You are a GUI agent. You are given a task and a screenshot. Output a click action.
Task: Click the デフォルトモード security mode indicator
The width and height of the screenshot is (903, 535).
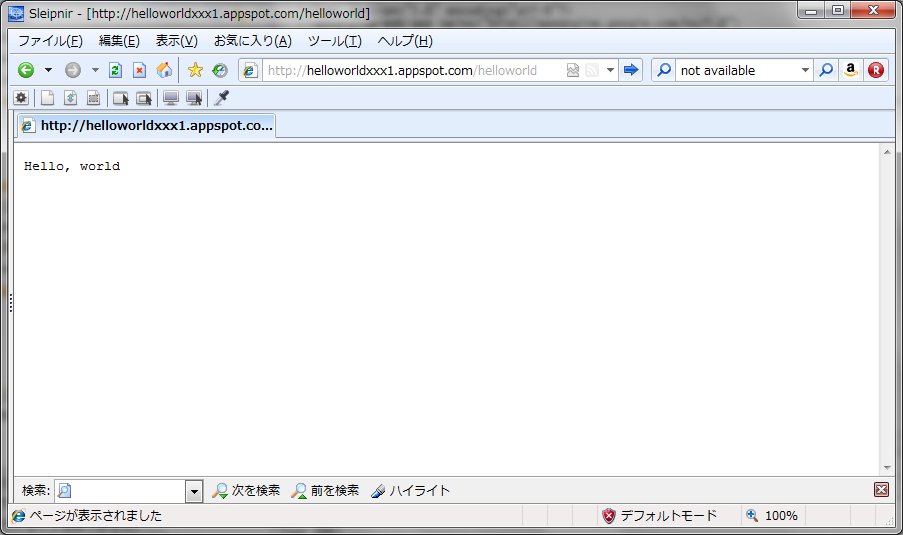[x=659, y=515]
